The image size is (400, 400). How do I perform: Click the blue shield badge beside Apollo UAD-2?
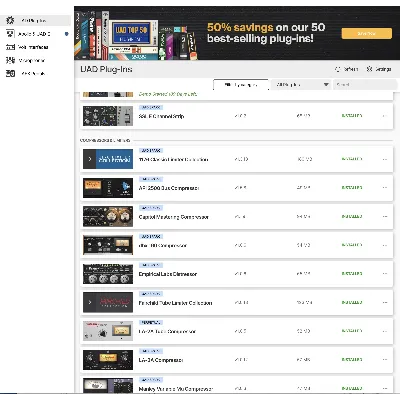click(67, 34)
